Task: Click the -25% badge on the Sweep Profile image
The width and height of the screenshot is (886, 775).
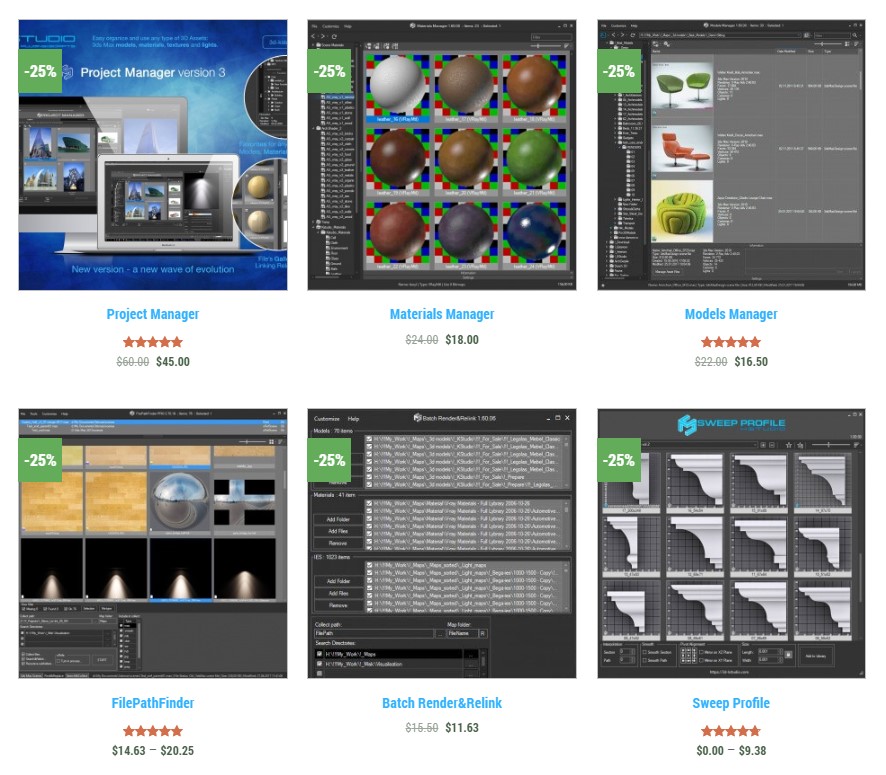Action: coord(619,460)
